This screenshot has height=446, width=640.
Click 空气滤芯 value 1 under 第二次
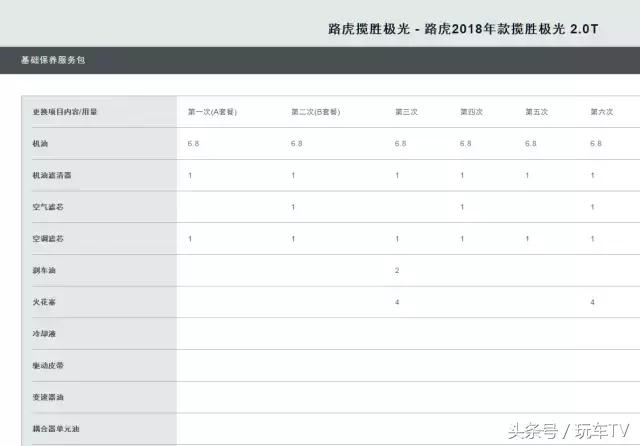pyautogui.click(x=293, y=207)
